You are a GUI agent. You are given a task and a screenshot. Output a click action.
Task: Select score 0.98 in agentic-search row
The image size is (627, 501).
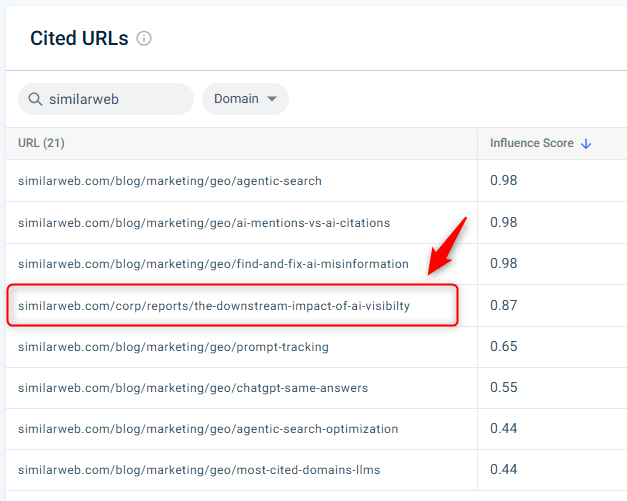(x=503, y=180)
